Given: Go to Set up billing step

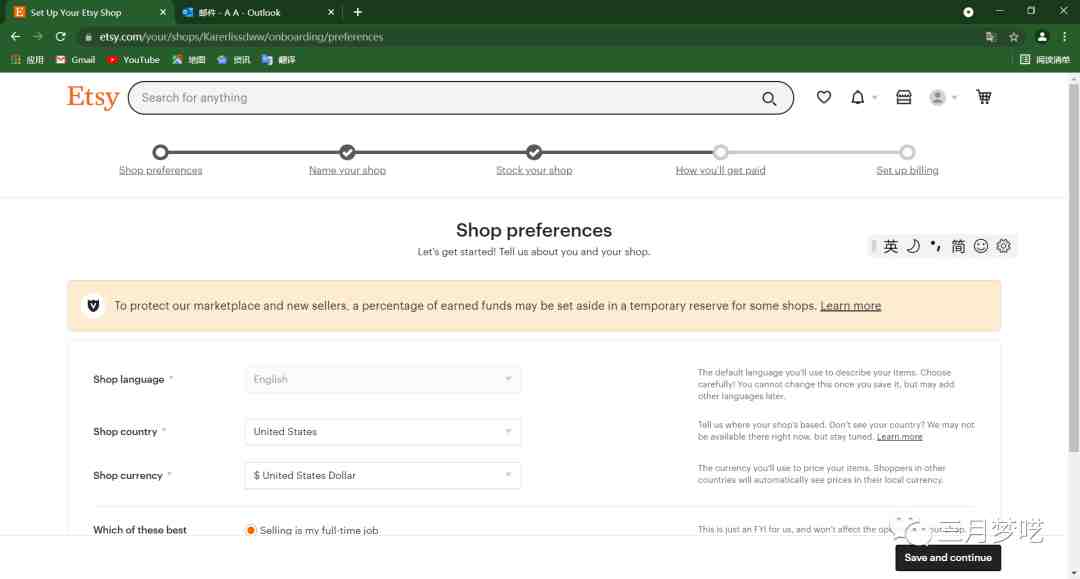Looking at the screenshot, I should coord(907,171).
